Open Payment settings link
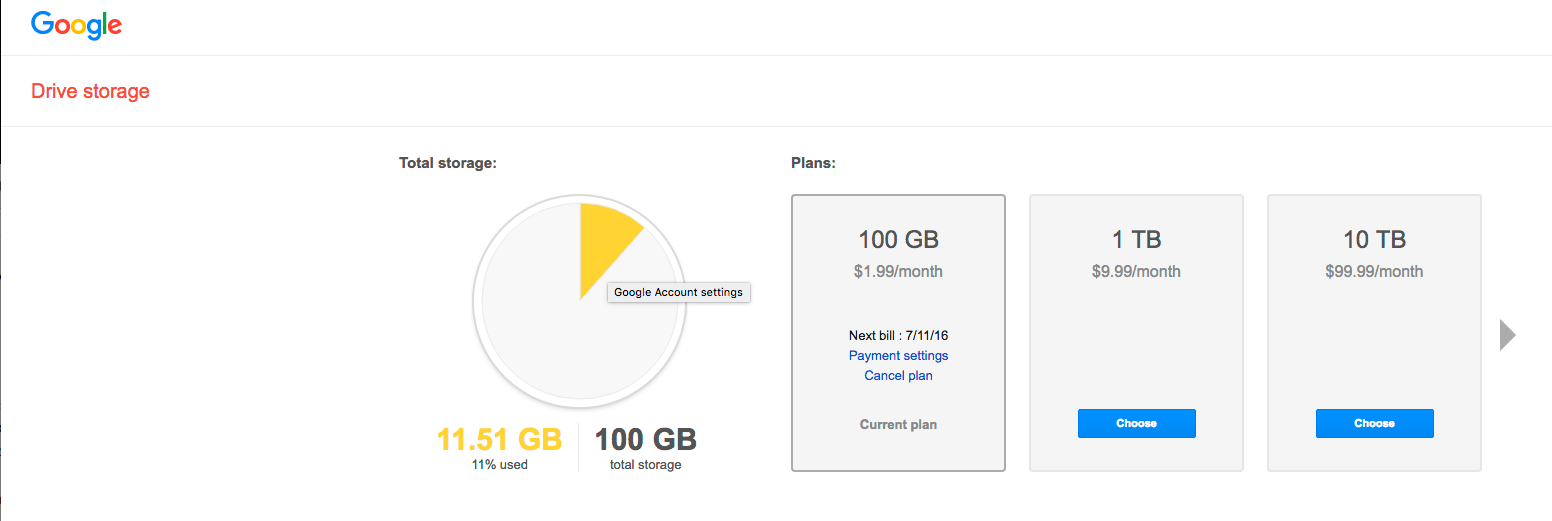 898,356
